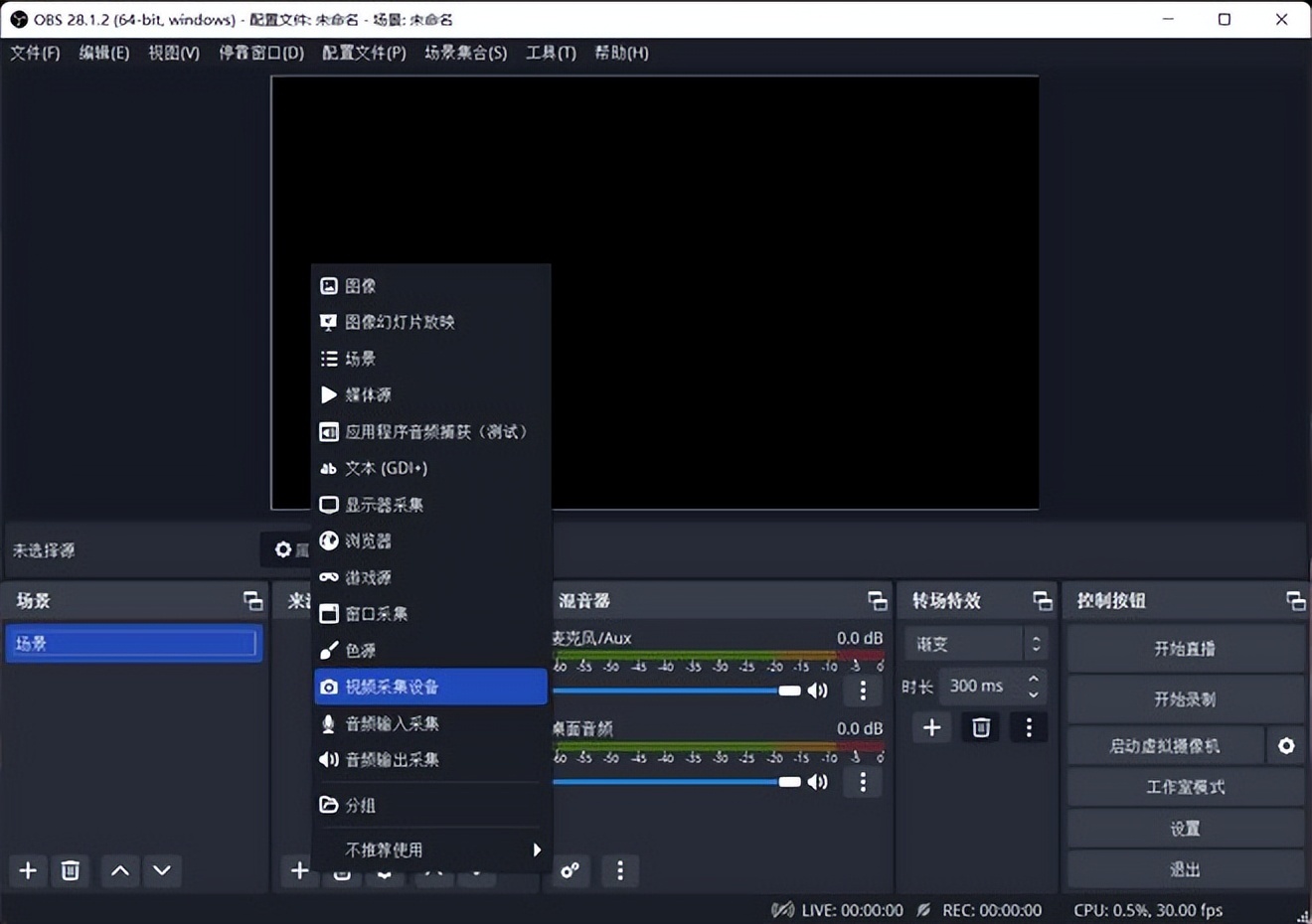Choose 应用程序音频捕获（测试） source
Screen dimensions: 1312x924
tap(430, 432)
